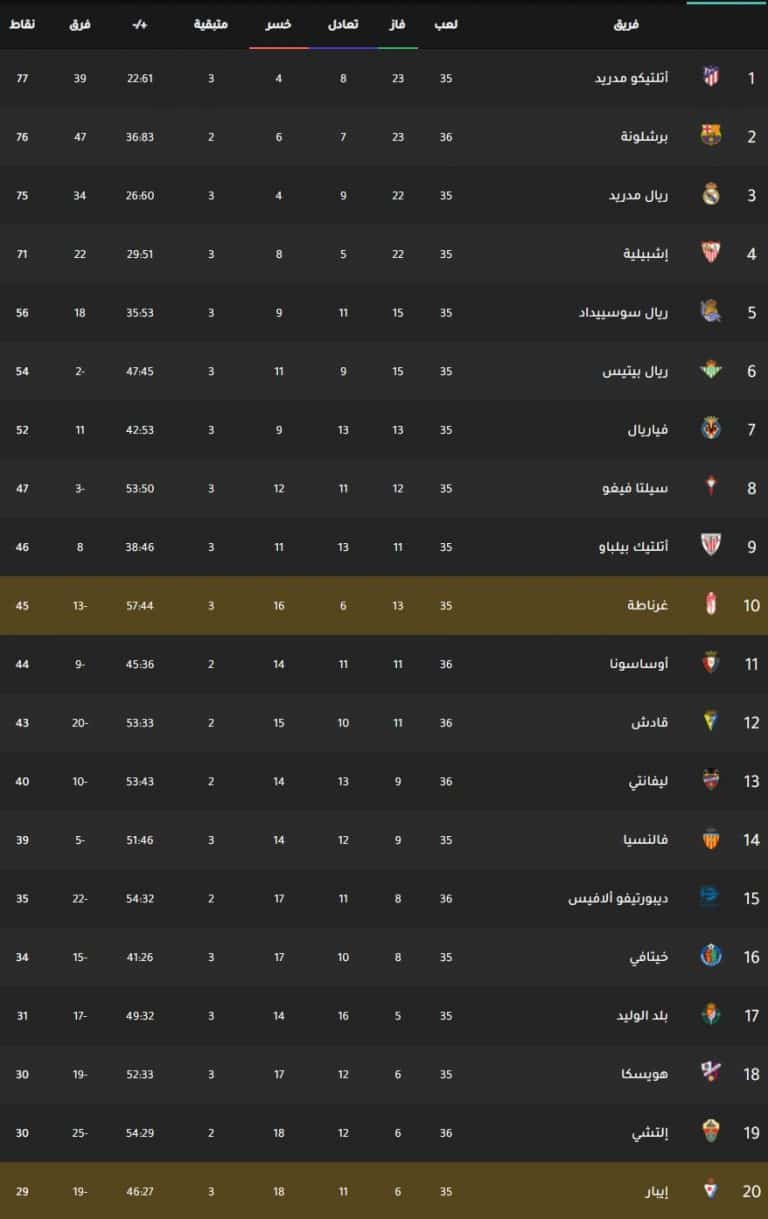Click the Villarreal yellow club crest

pos(711,429)
